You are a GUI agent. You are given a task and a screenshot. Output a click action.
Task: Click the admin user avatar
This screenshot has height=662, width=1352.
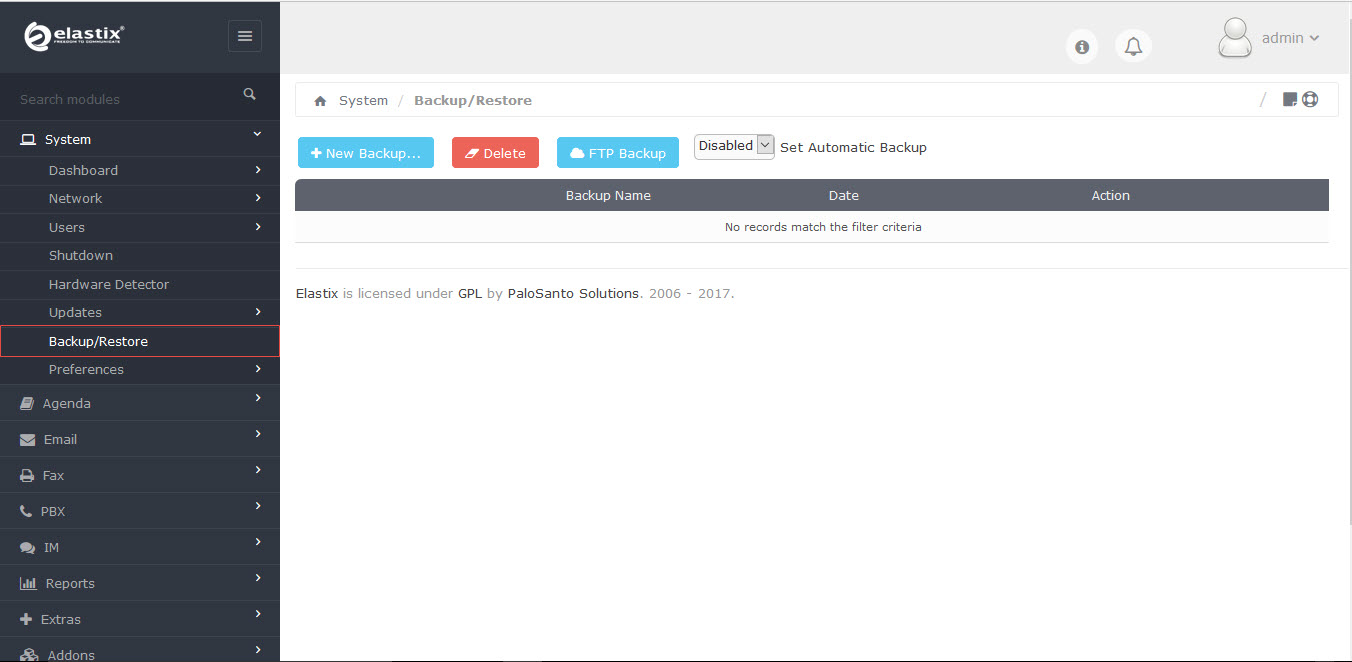pyautogui.click(x=1235, y=38)
